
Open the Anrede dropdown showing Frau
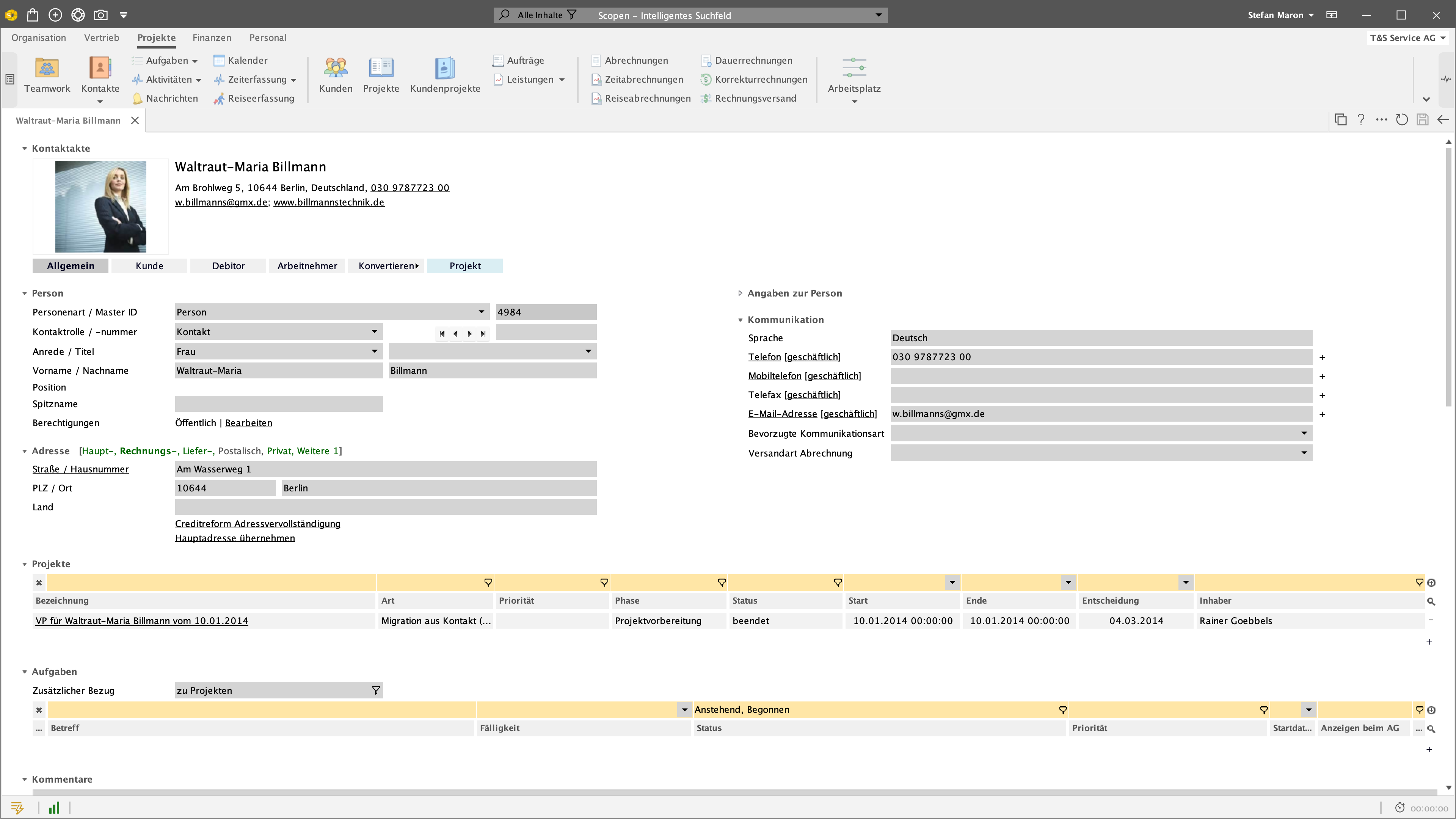[x=374, y=351]
